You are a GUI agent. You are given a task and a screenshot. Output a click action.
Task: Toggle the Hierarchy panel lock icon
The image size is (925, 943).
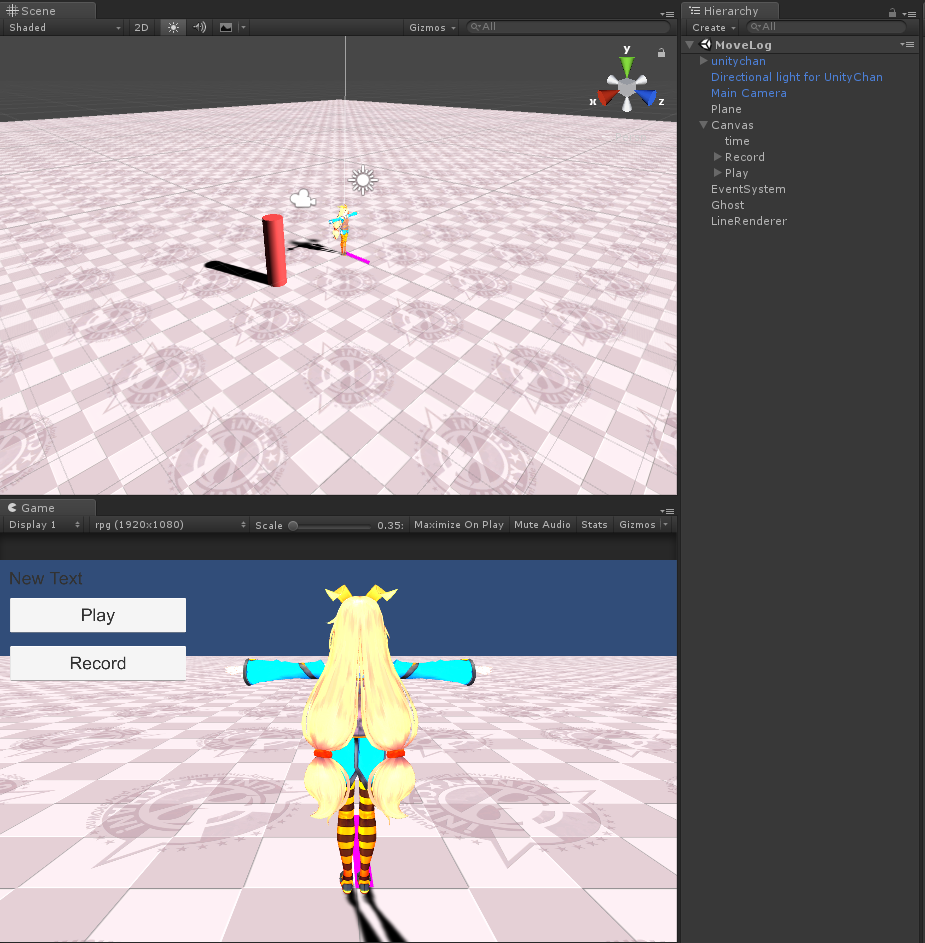[x=893, y=13]
